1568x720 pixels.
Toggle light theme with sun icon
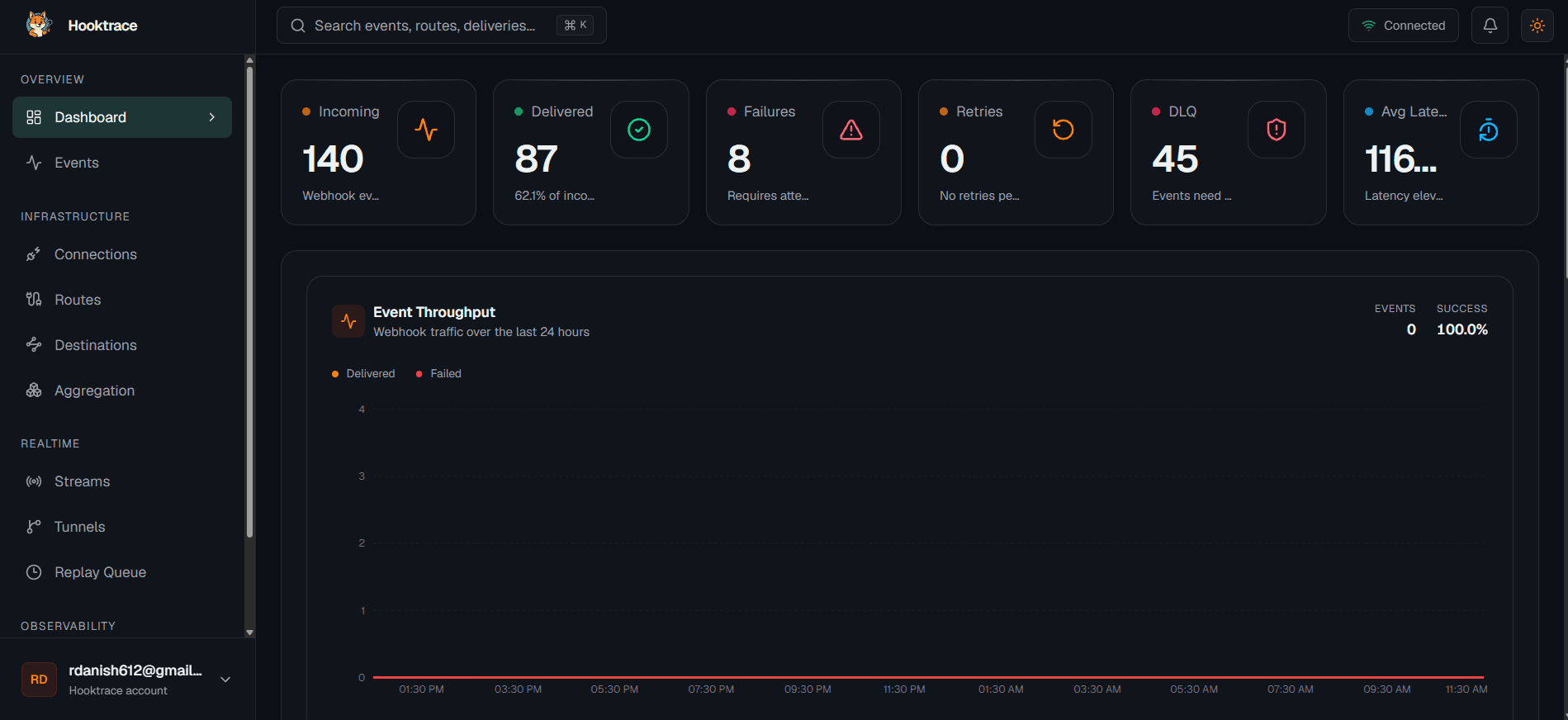click(1537, 26)
